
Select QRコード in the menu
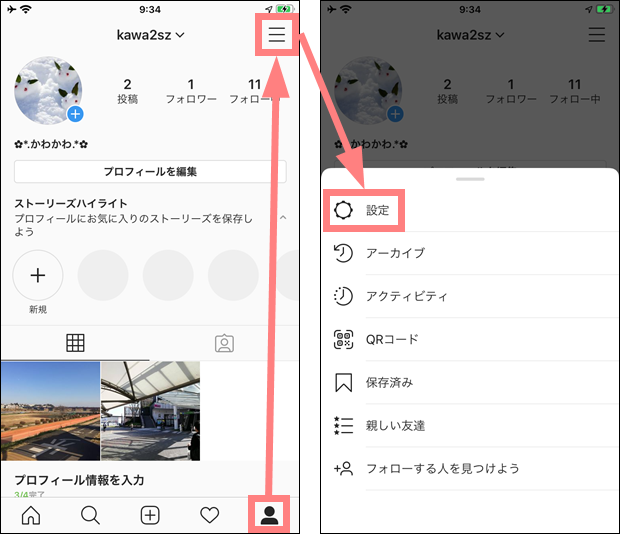[x=392, y=339]
